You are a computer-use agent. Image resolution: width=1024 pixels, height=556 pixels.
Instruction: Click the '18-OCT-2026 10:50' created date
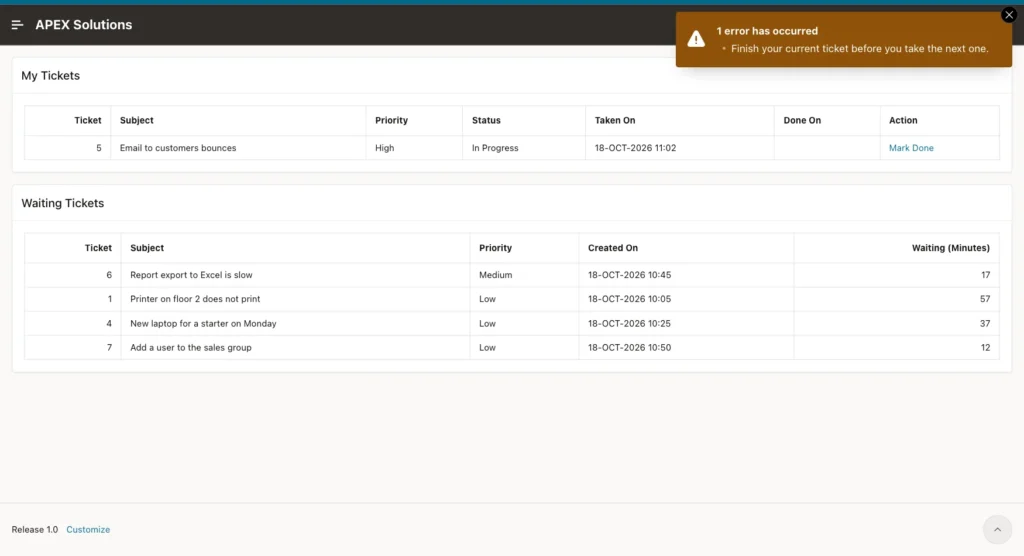(x=630, y=348)
